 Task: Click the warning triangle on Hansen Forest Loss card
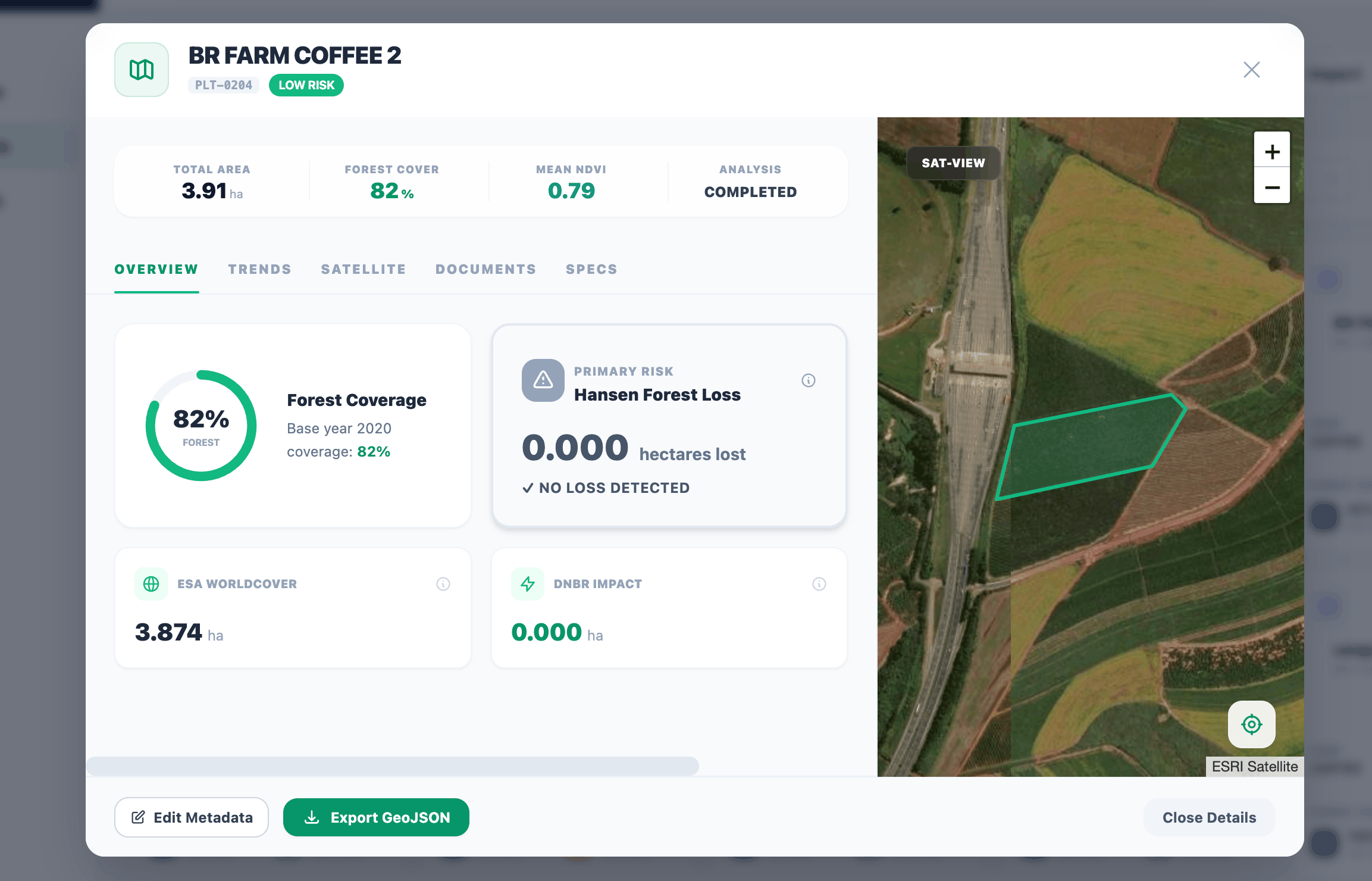click(x=542, y=380)
